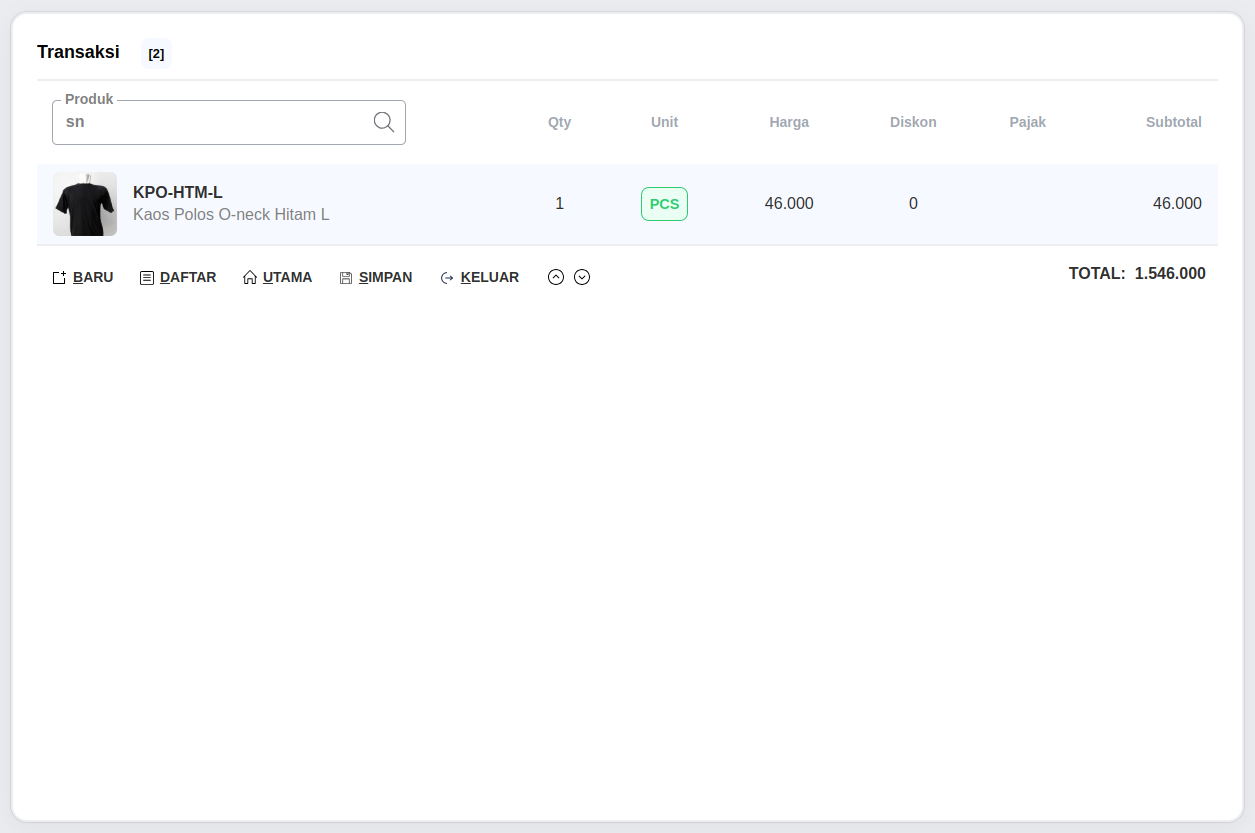Viewport: 1255px width, 833px height.
Task: Go to UTAMA home
Action: click(x=277, y=277)
